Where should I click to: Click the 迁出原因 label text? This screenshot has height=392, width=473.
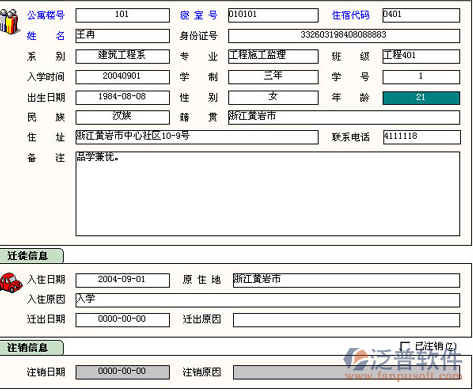point(202,319)
